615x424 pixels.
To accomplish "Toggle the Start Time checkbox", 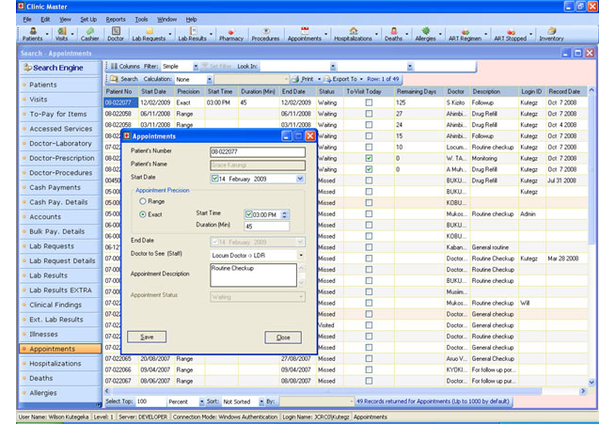I will click(249, 214).
